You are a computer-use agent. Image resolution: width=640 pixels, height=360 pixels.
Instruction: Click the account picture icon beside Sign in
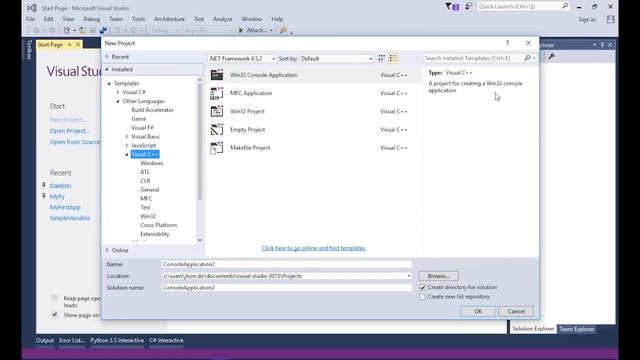pos(611,19)
